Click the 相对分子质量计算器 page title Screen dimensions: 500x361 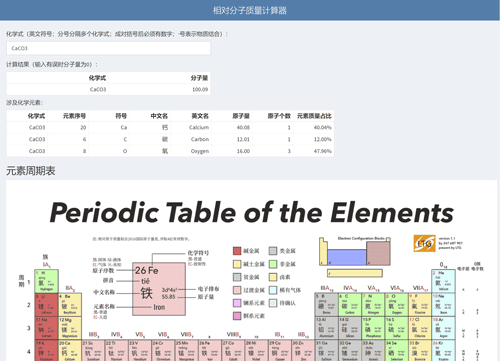[x=250, y=10]
